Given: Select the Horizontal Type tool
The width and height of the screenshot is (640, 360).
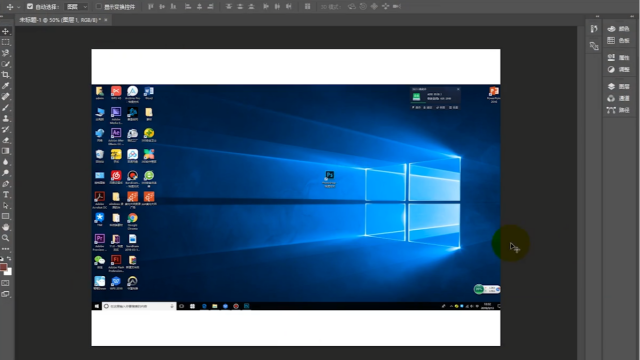Looking at the screenshot, I should 6,195.
